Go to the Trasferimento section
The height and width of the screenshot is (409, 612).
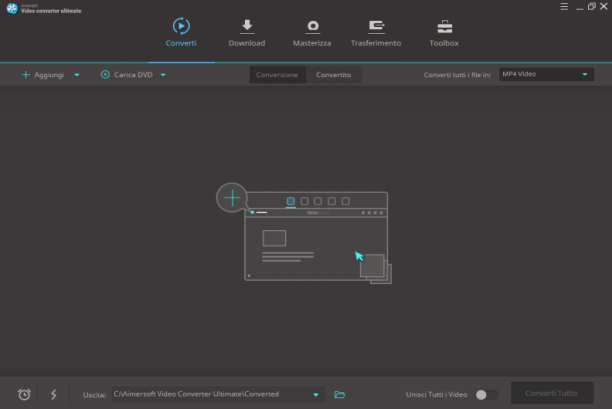pyautogui.click(x=375, y=33)
